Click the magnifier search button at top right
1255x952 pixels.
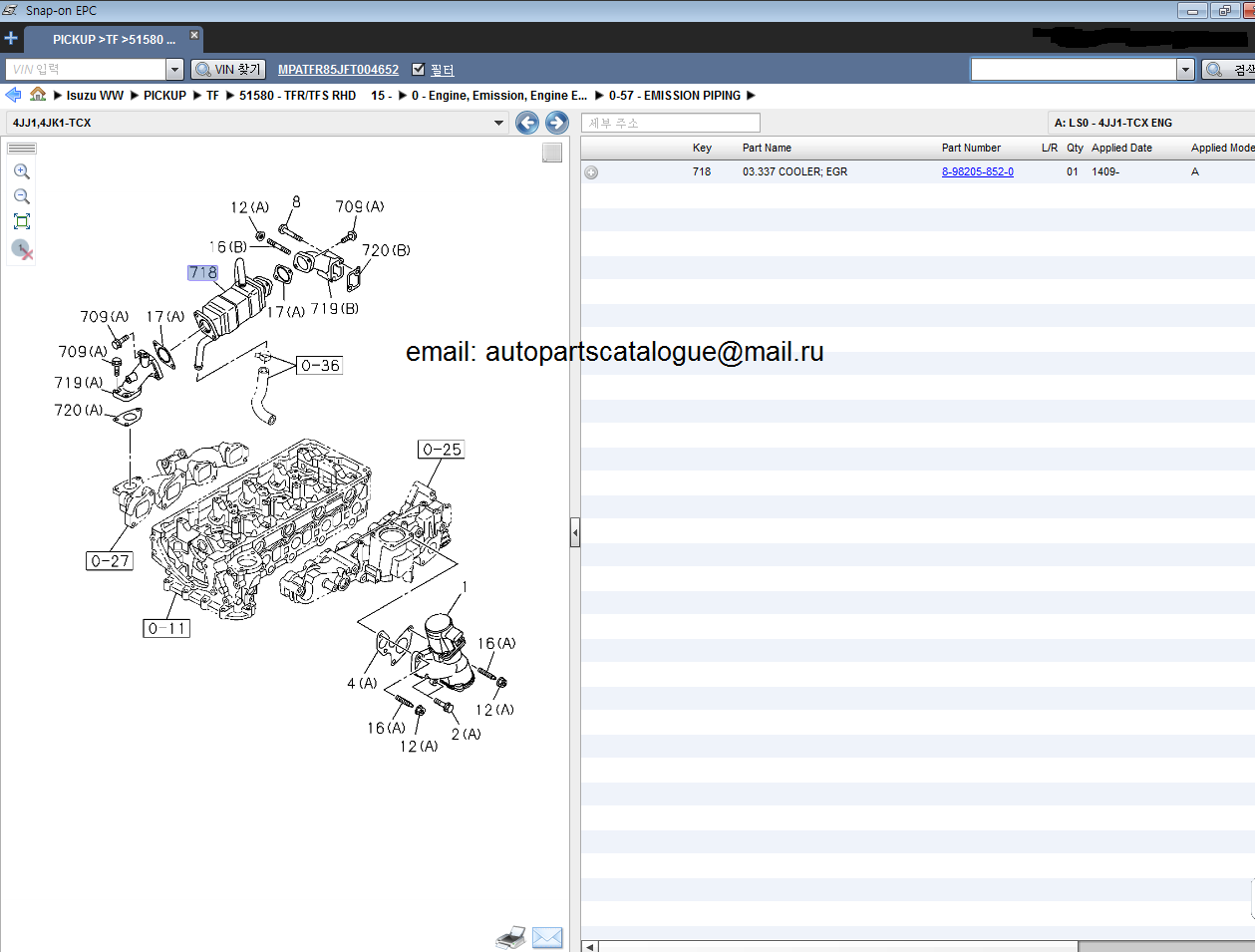1228,69
